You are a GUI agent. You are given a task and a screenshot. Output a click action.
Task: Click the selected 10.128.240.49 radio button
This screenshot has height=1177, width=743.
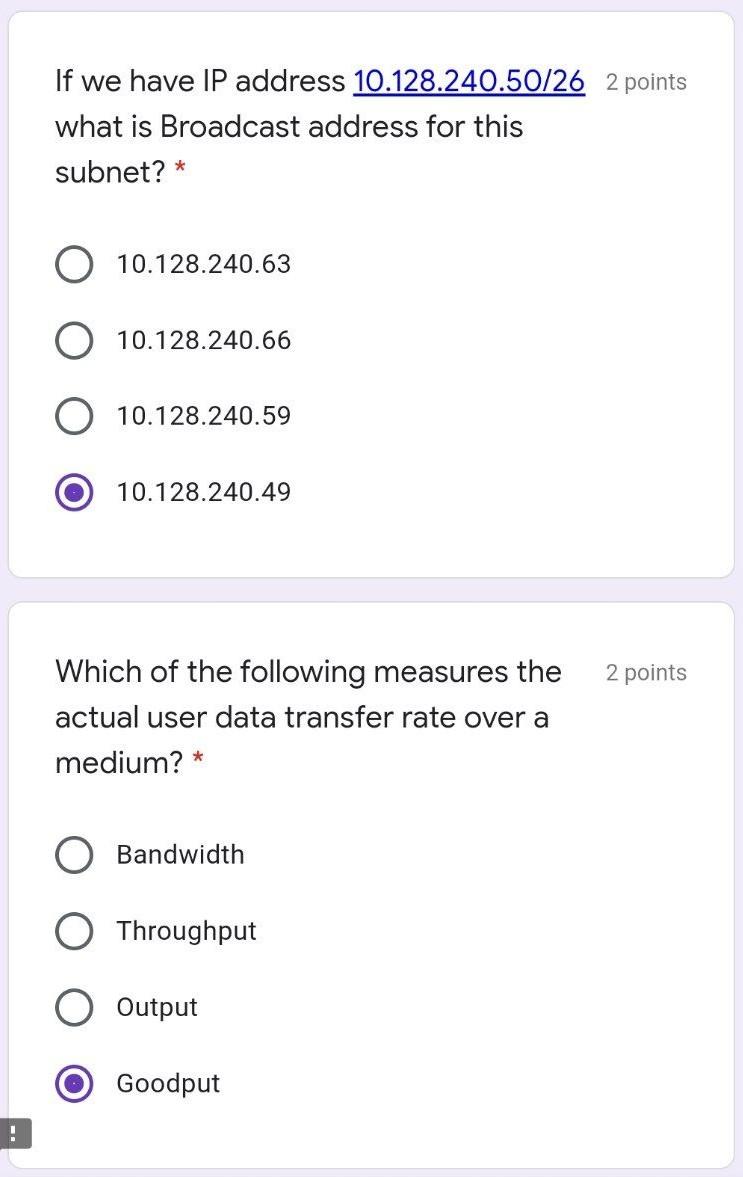point(74,492)
